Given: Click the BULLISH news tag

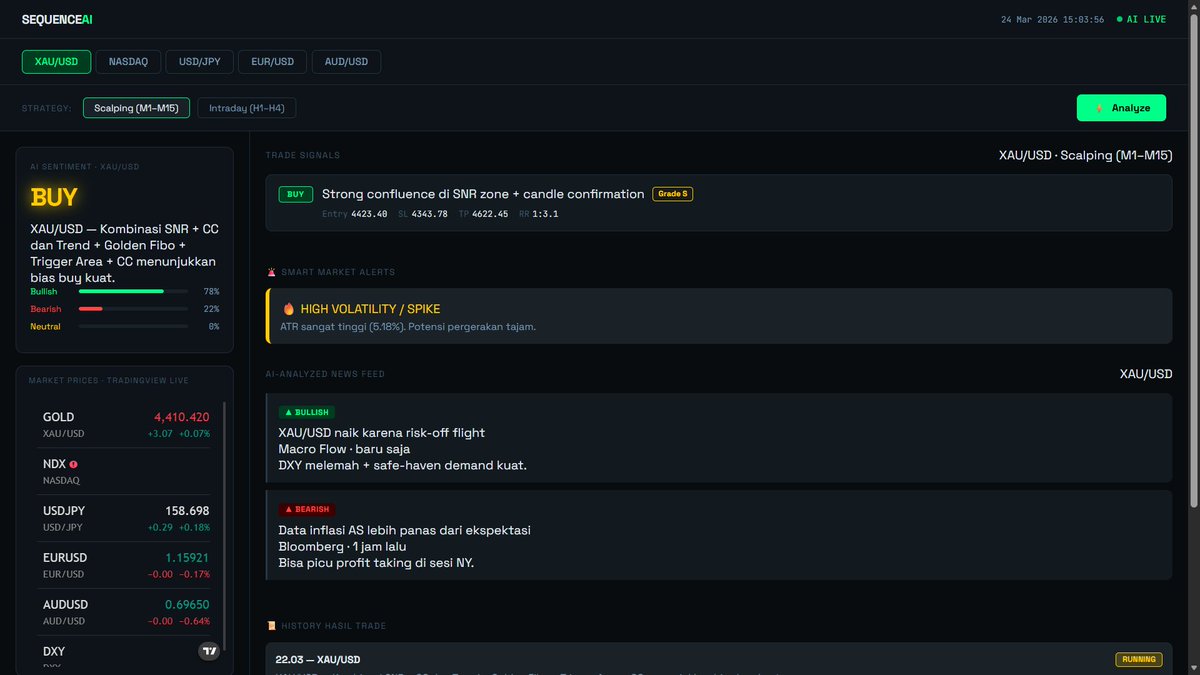Looking at the screenshot, I should click(306, 412).
